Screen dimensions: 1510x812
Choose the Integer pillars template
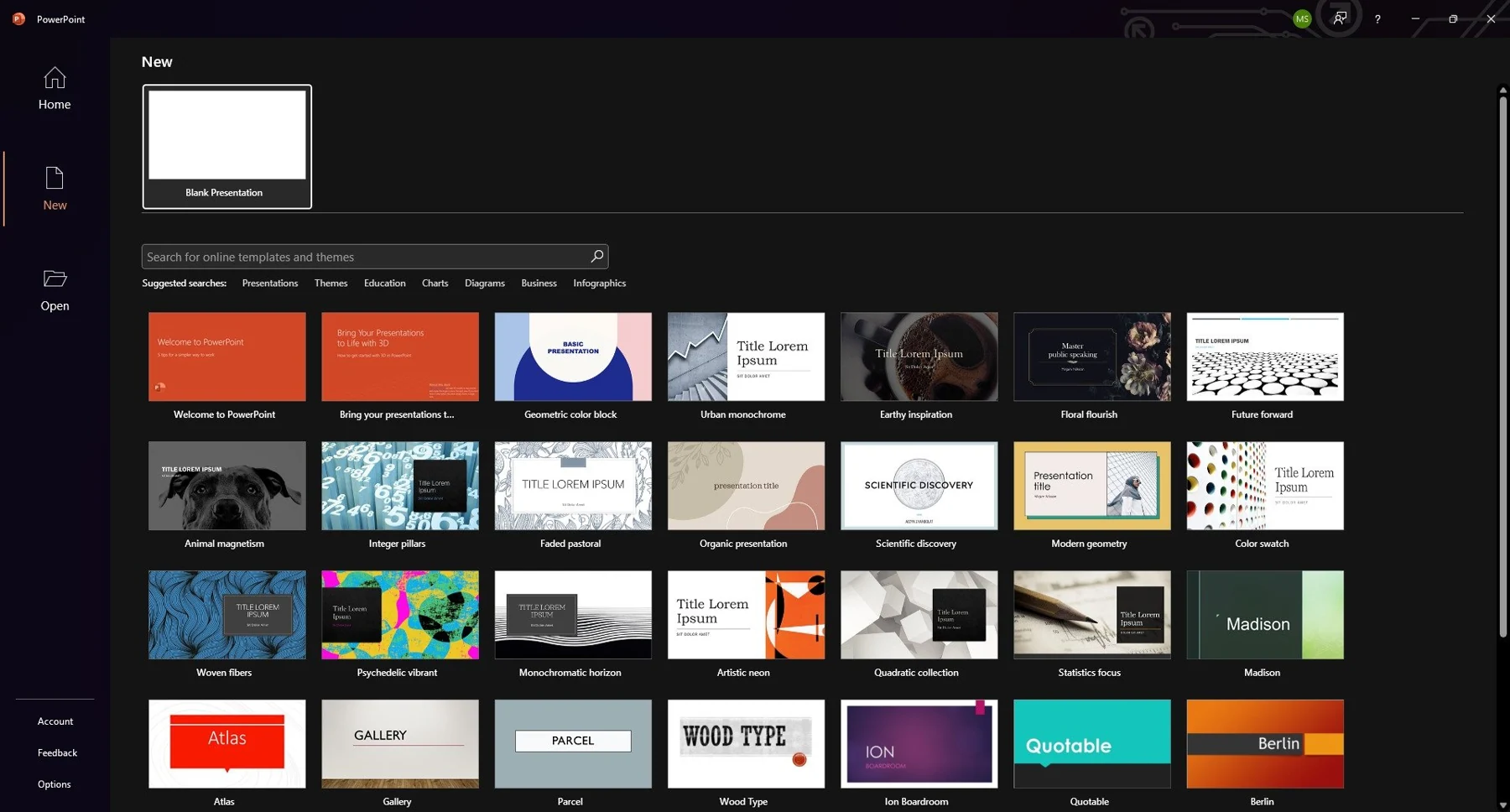click(x=400, y=495)
